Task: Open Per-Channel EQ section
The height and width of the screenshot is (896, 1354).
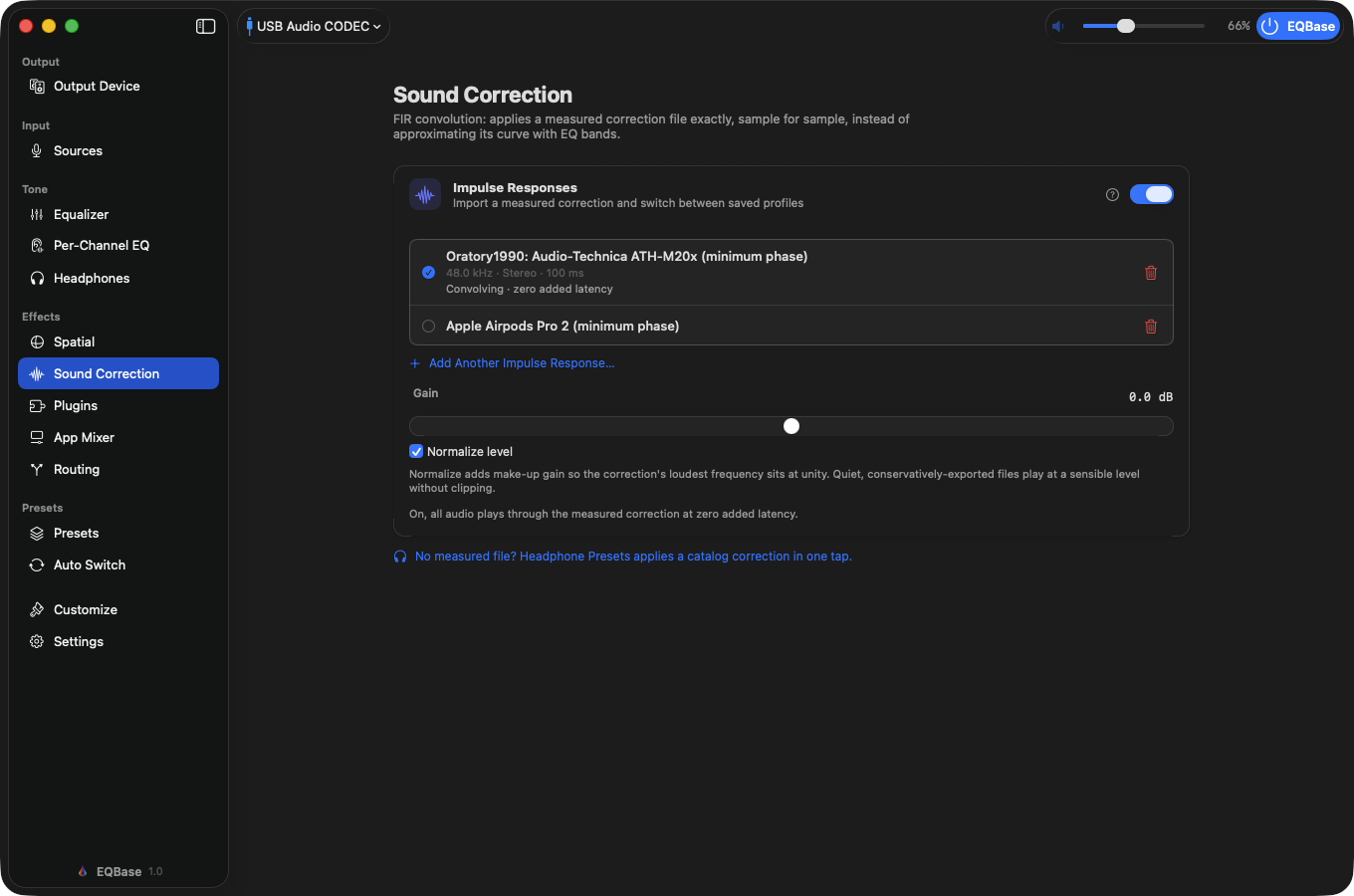Action: tap(118, 246)
